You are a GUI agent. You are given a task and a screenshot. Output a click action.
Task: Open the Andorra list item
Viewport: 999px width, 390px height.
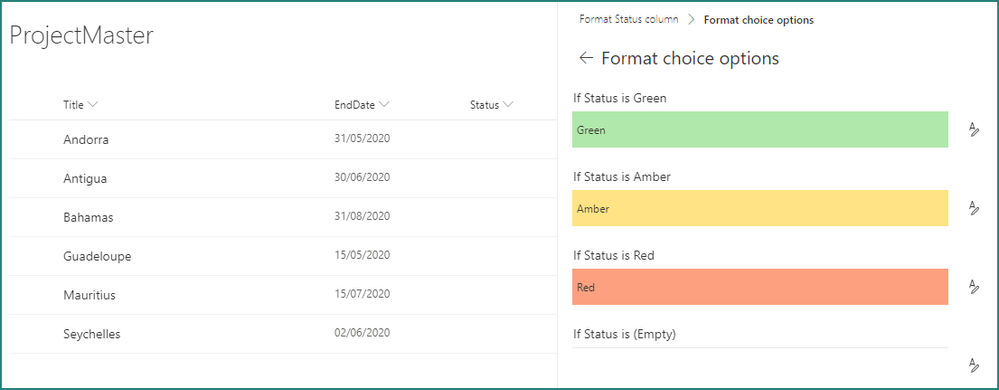(86, 140)
